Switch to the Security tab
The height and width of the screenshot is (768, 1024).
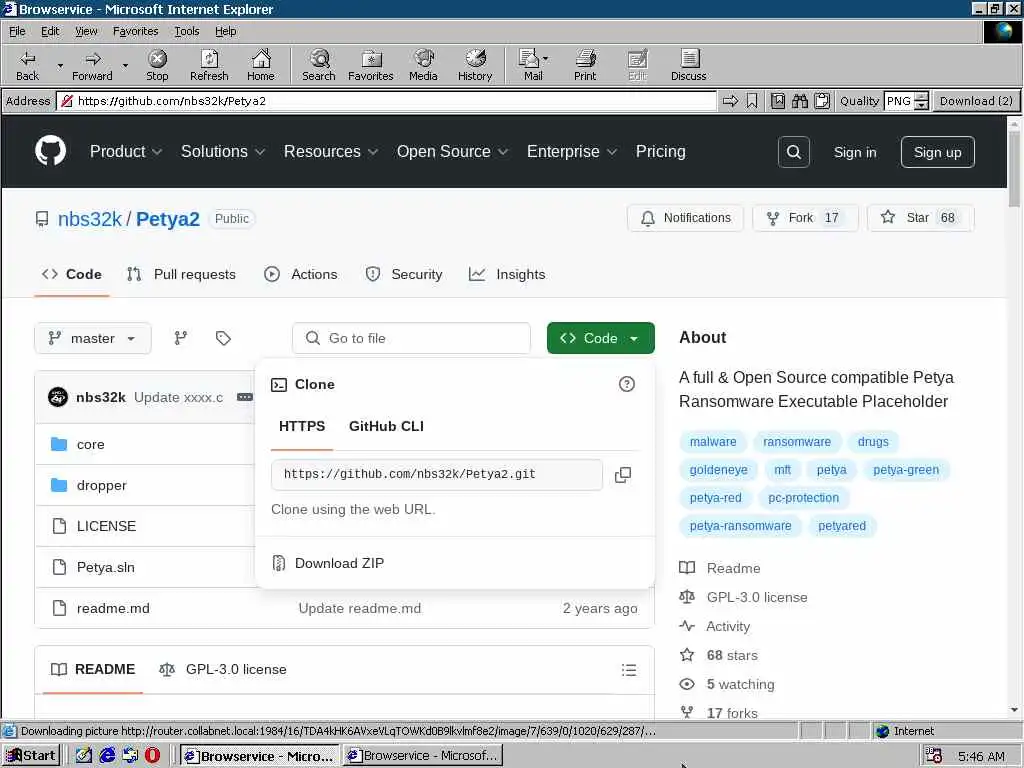pyautogui.click(x=404, y=274)
